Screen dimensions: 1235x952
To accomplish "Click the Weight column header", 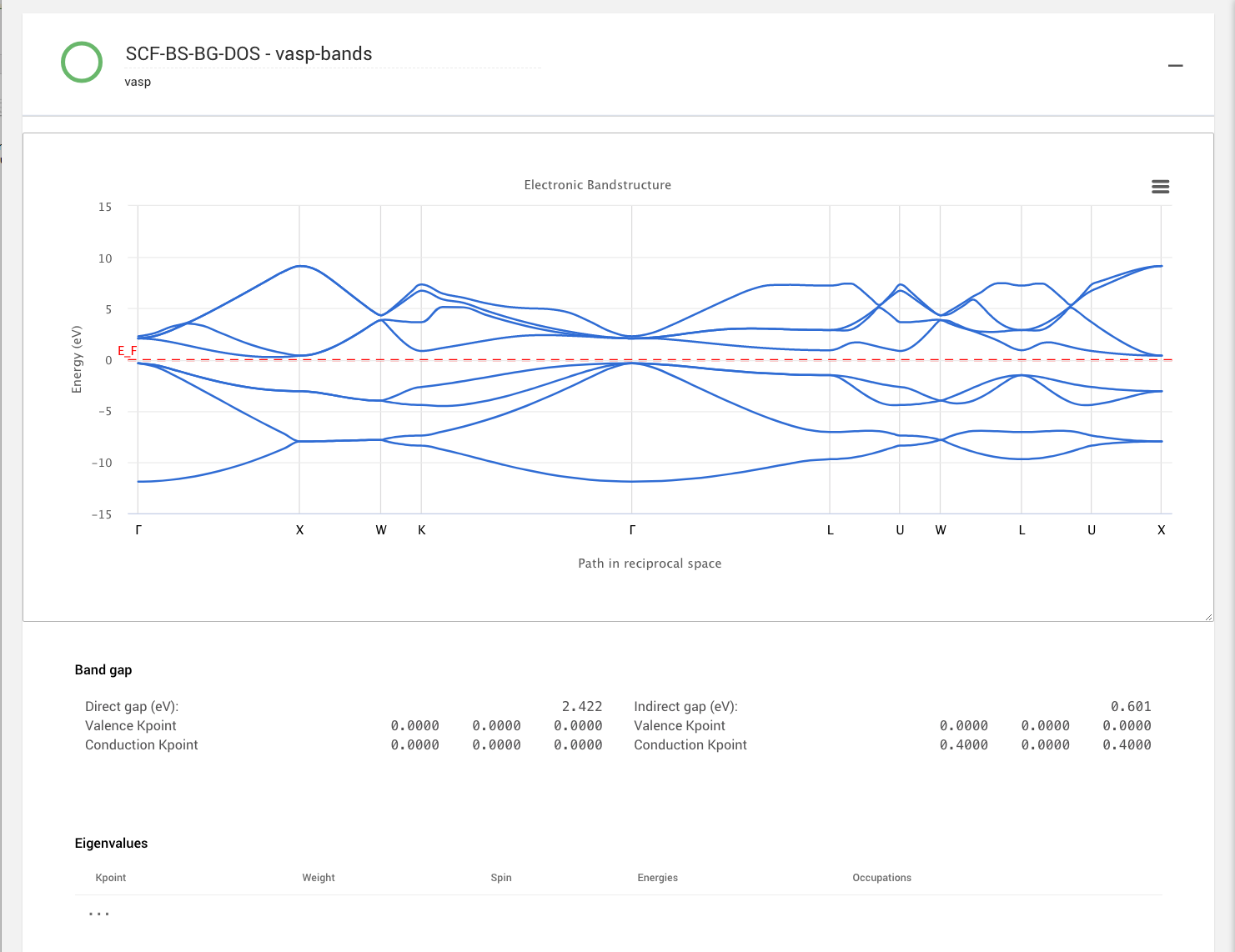I will [319, 878].
